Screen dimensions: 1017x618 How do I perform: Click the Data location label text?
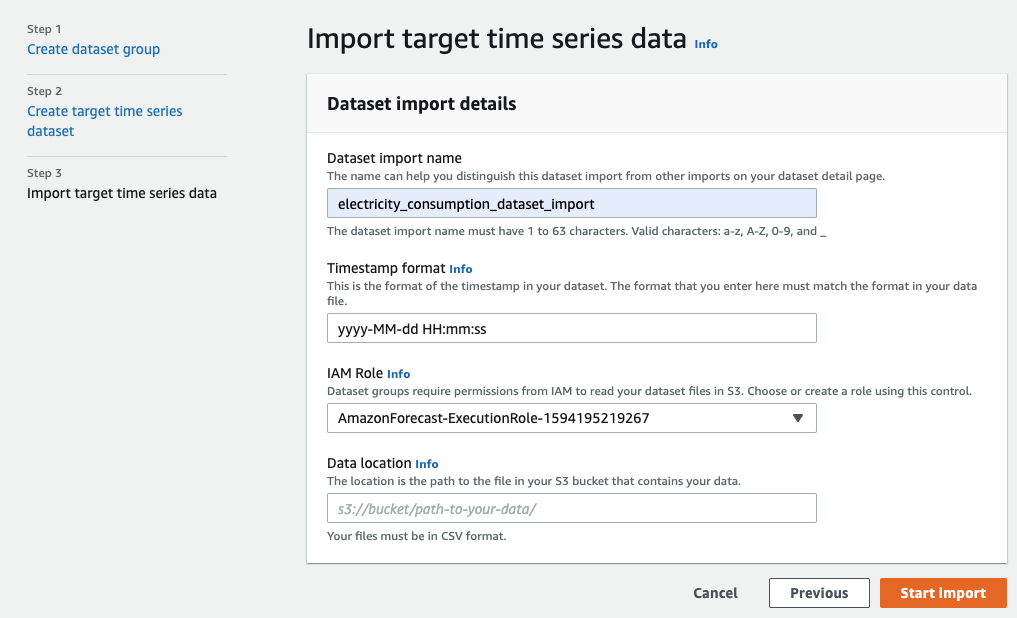click(369, 463)
